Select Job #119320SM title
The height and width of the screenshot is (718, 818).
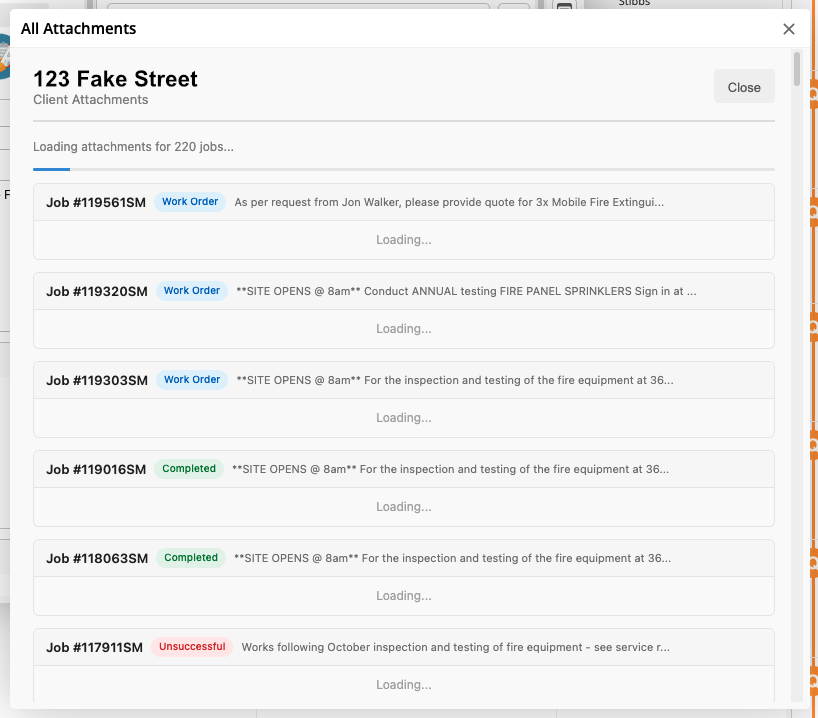(x=97, y=291)
